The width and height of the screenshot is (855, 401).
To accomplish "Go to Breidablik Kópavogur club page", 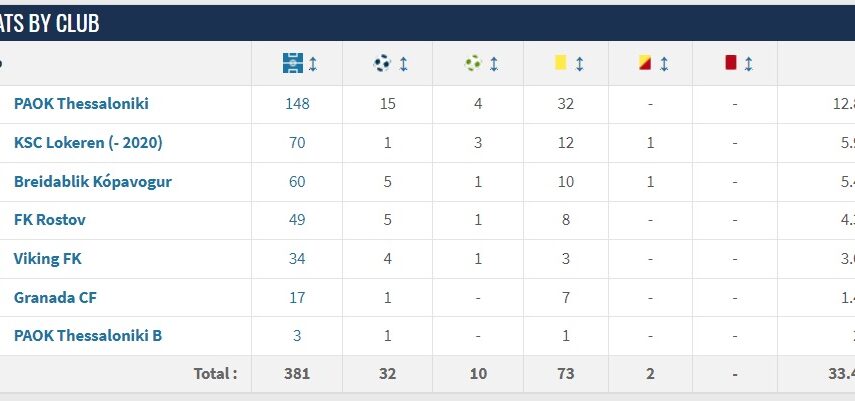I will click(93, 181).
